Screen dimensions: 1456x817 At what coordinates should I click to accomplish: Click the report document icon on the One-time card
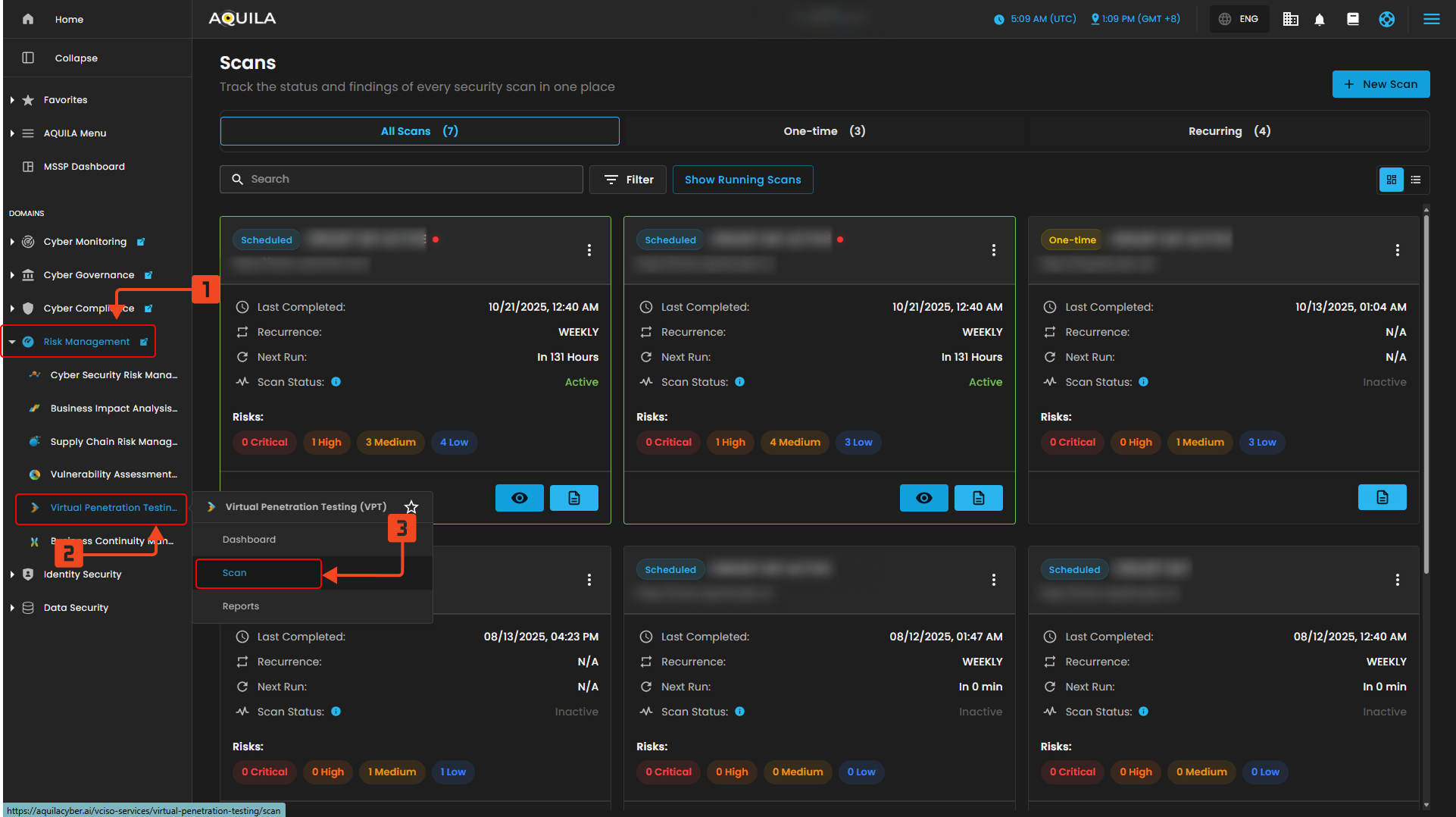coord(1382,498)
